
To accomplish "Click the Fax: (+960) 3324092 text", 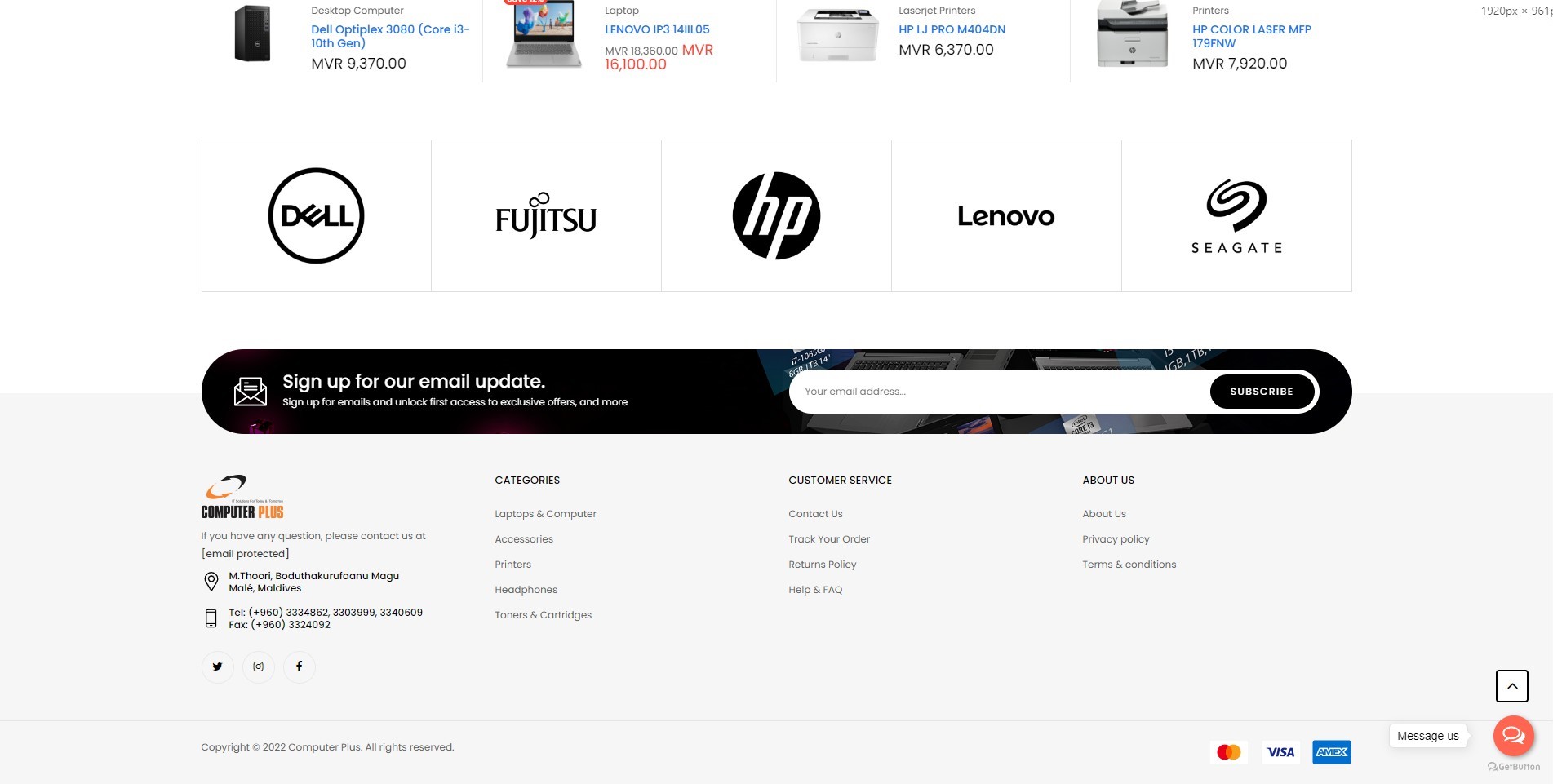I will [279, 625].
